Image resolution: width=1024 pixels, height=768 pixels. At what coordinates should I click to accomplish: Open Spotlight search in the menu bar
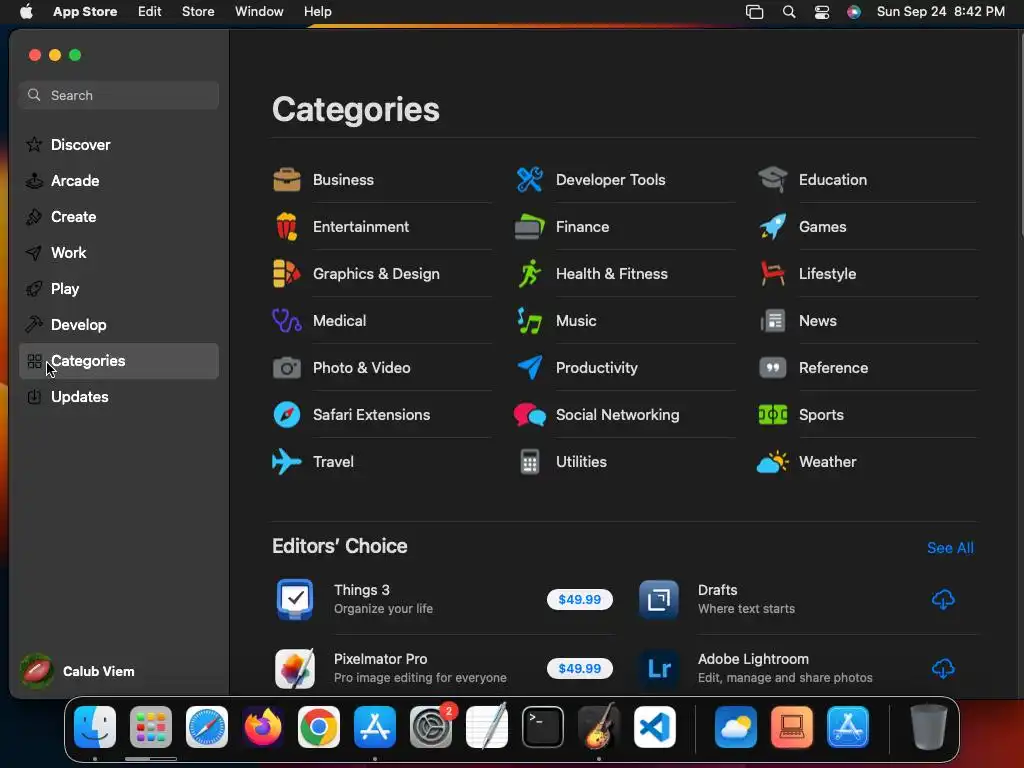click(789, 12)
